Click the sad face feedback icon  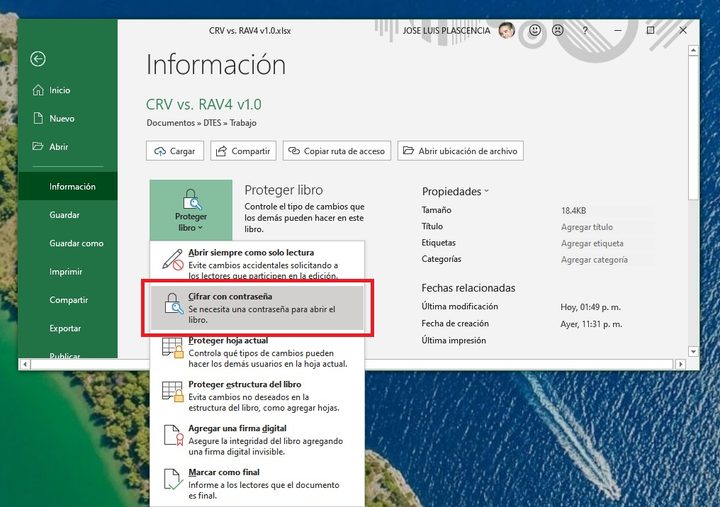557,30
